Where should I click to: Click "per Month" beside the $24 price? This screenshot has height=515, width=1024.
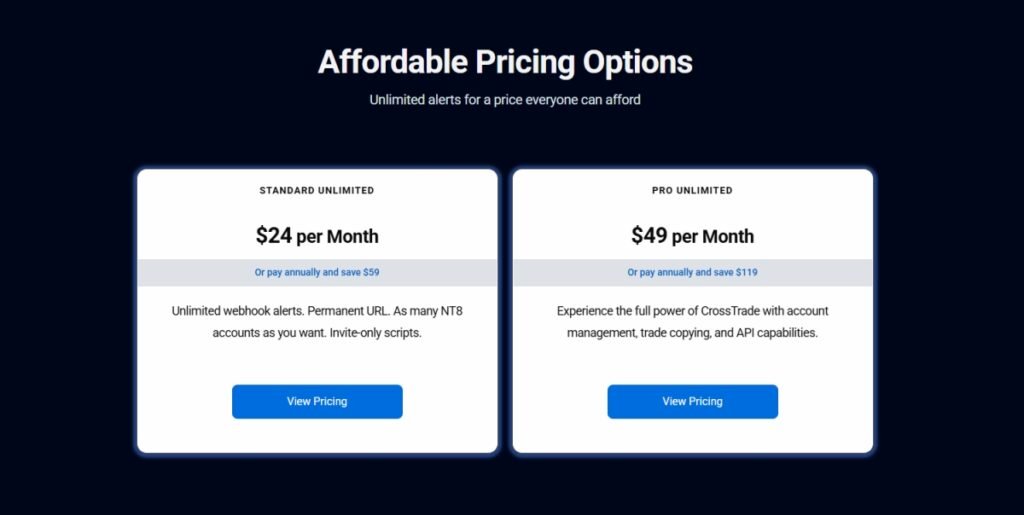point(338,237)
